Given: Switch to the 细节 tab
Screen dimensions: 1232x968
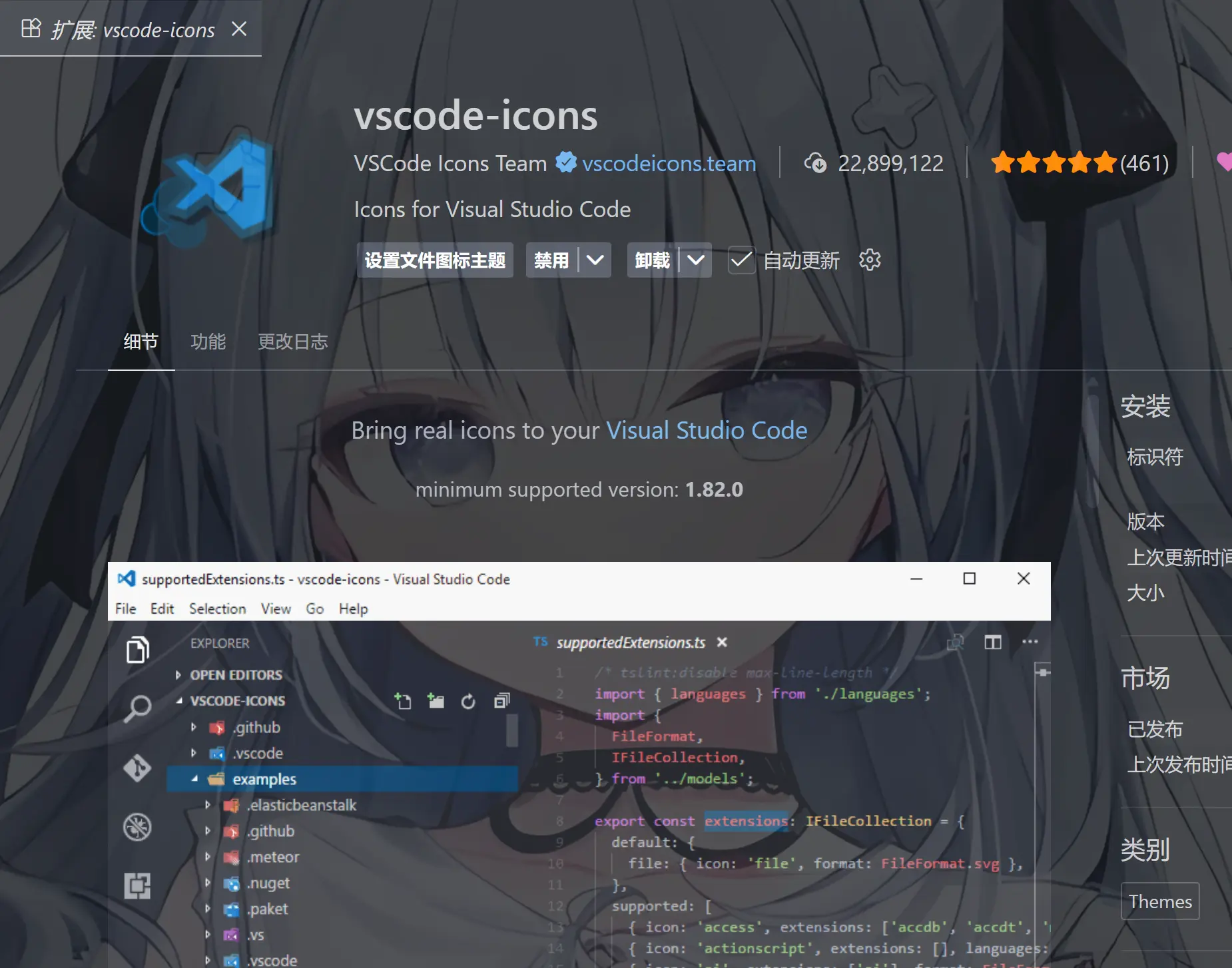Looking at the screenshot, I should coord(141,342).
